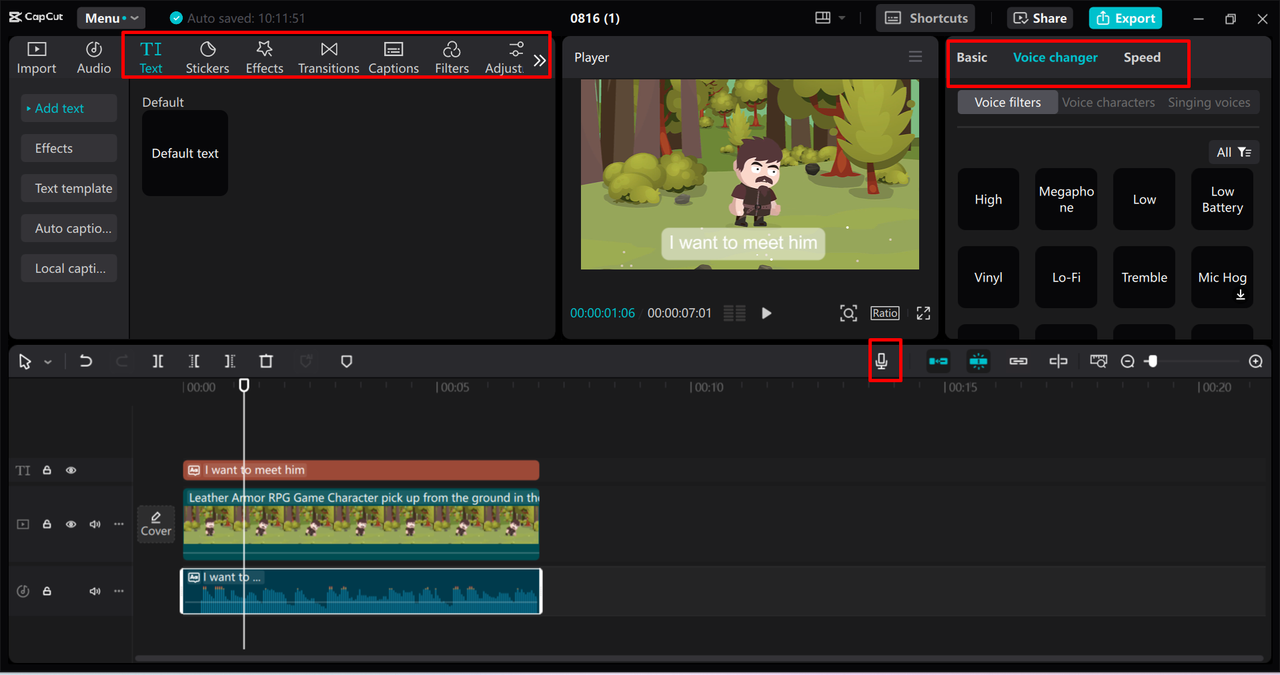Image resolution: width=1280 pixels, height=675 pixels.
Task: Open the Effects tab in top toolbar
Action: coord(265,58)
